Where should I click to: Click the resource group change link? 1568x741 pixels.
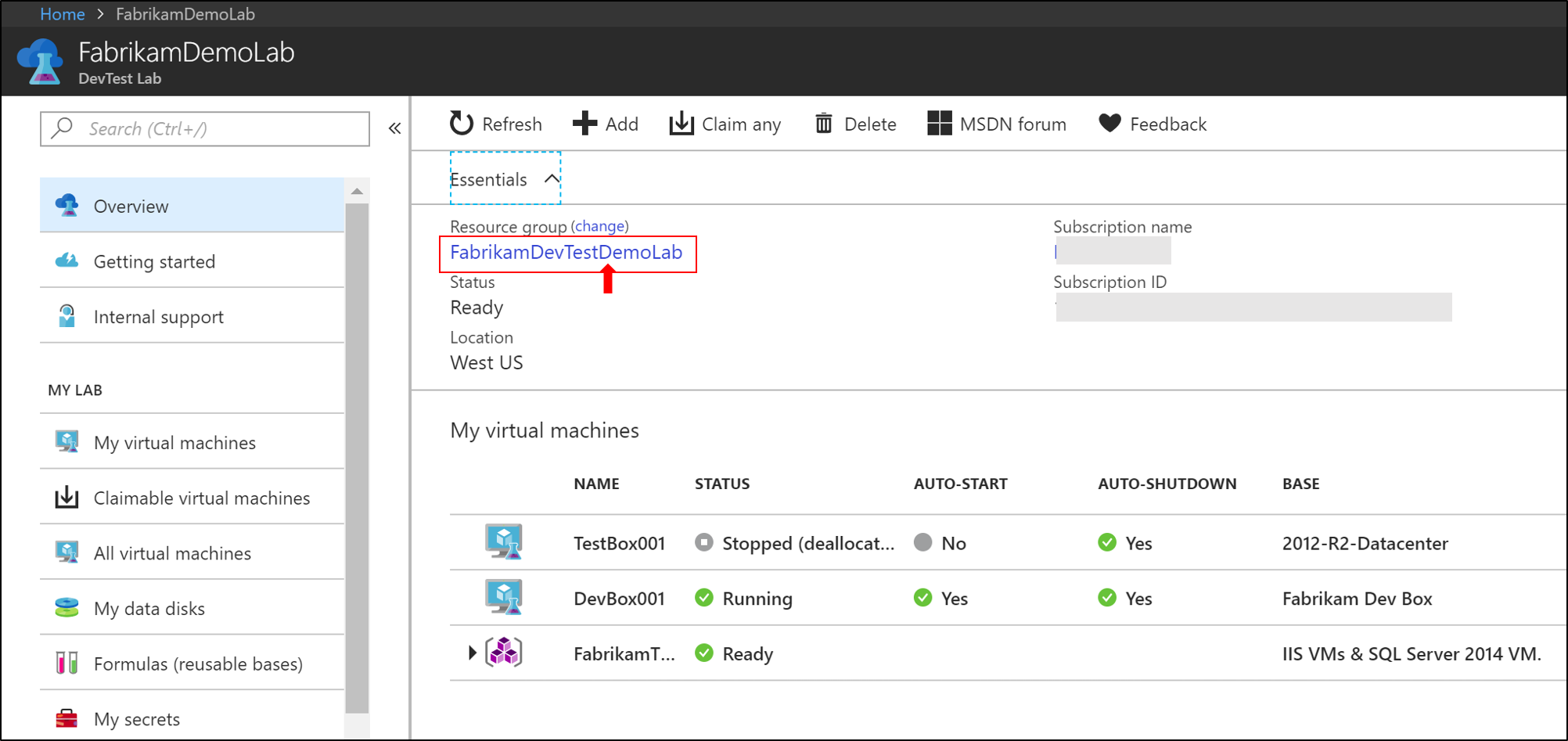599,226
